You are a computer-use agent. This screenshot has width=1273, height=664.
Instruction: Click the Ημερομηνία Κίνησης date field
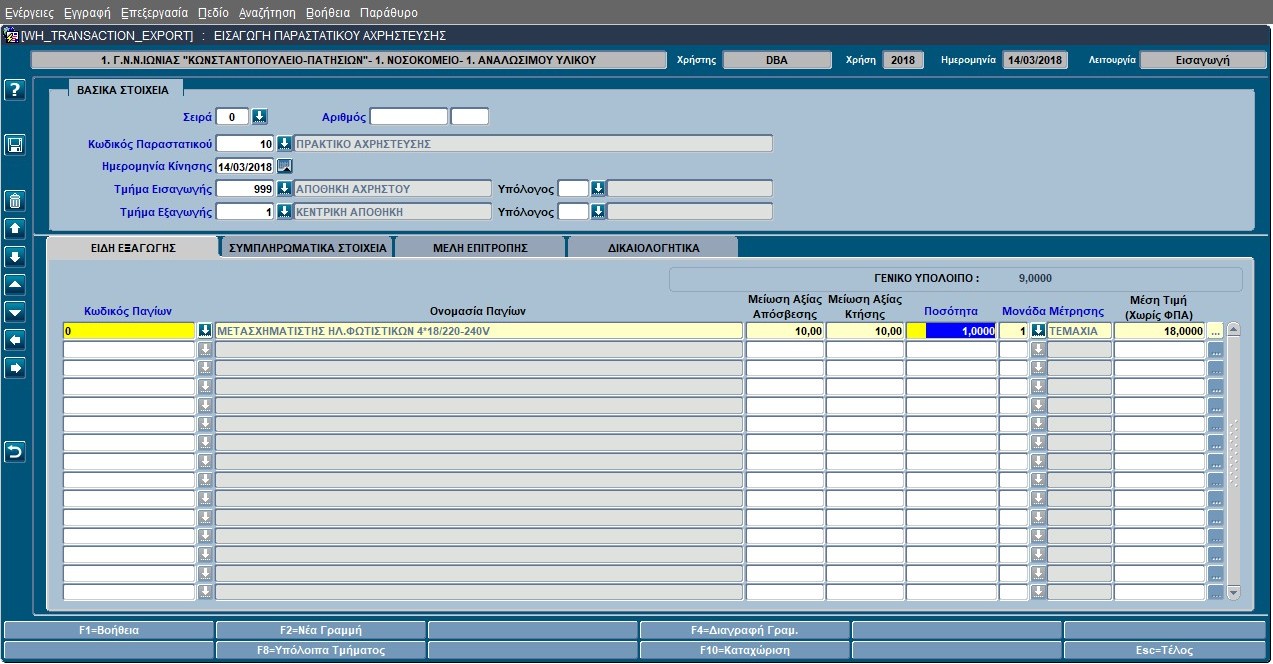245,166
